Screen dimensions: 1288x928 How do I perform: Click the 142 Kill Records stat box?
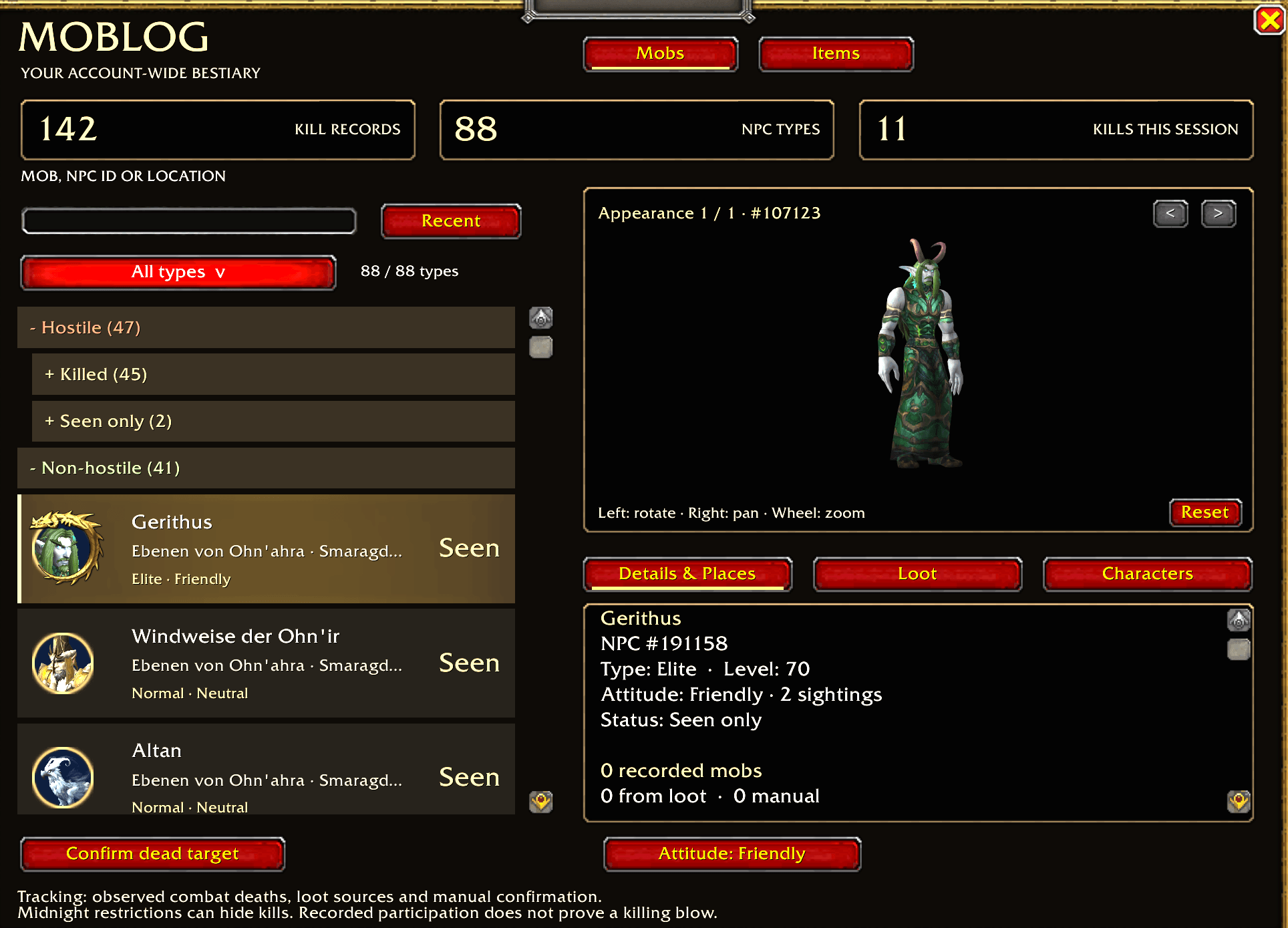tap(218, 130)
